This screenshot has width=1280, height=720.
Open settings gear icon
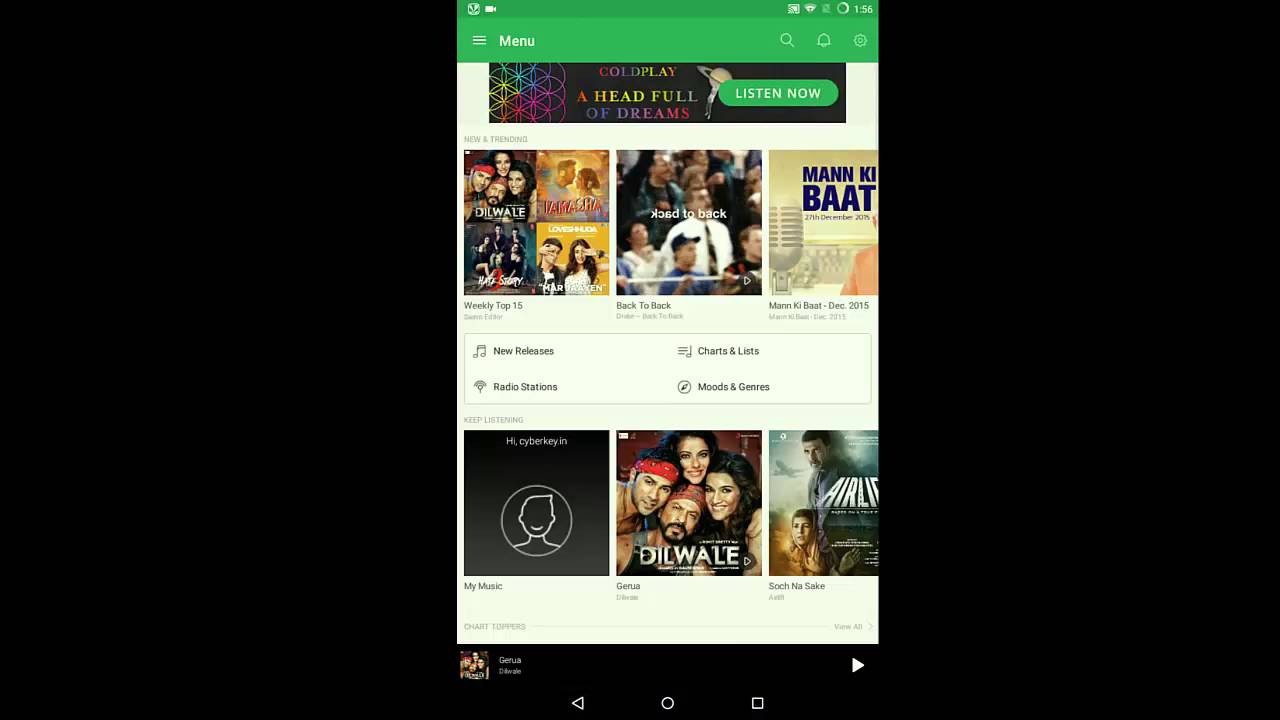click(860, 41)
